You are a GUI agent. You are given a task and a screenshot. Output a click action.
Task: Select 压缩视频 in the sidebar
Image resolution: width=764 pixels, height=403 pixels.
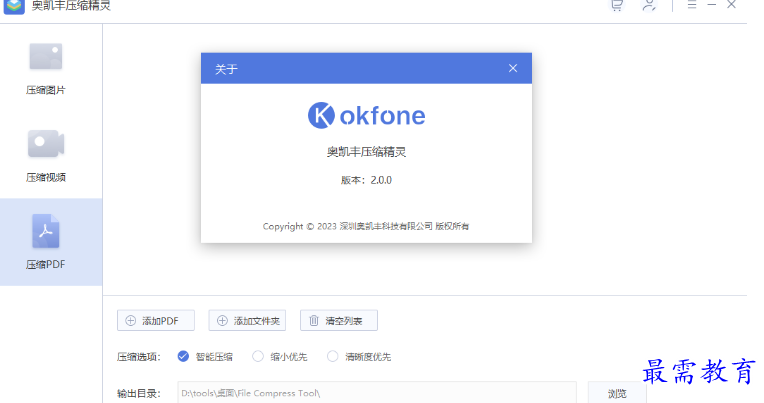coord(46,155)
